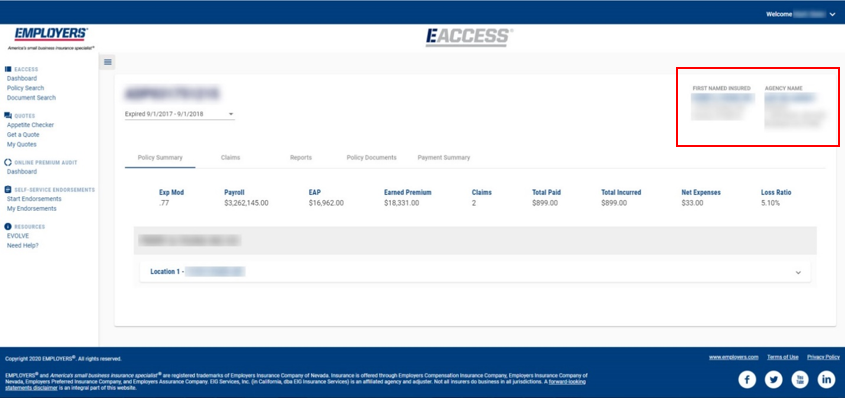The image size is (845, 399).
Task: Open Appetite Checker link
Action: (30, 125)
